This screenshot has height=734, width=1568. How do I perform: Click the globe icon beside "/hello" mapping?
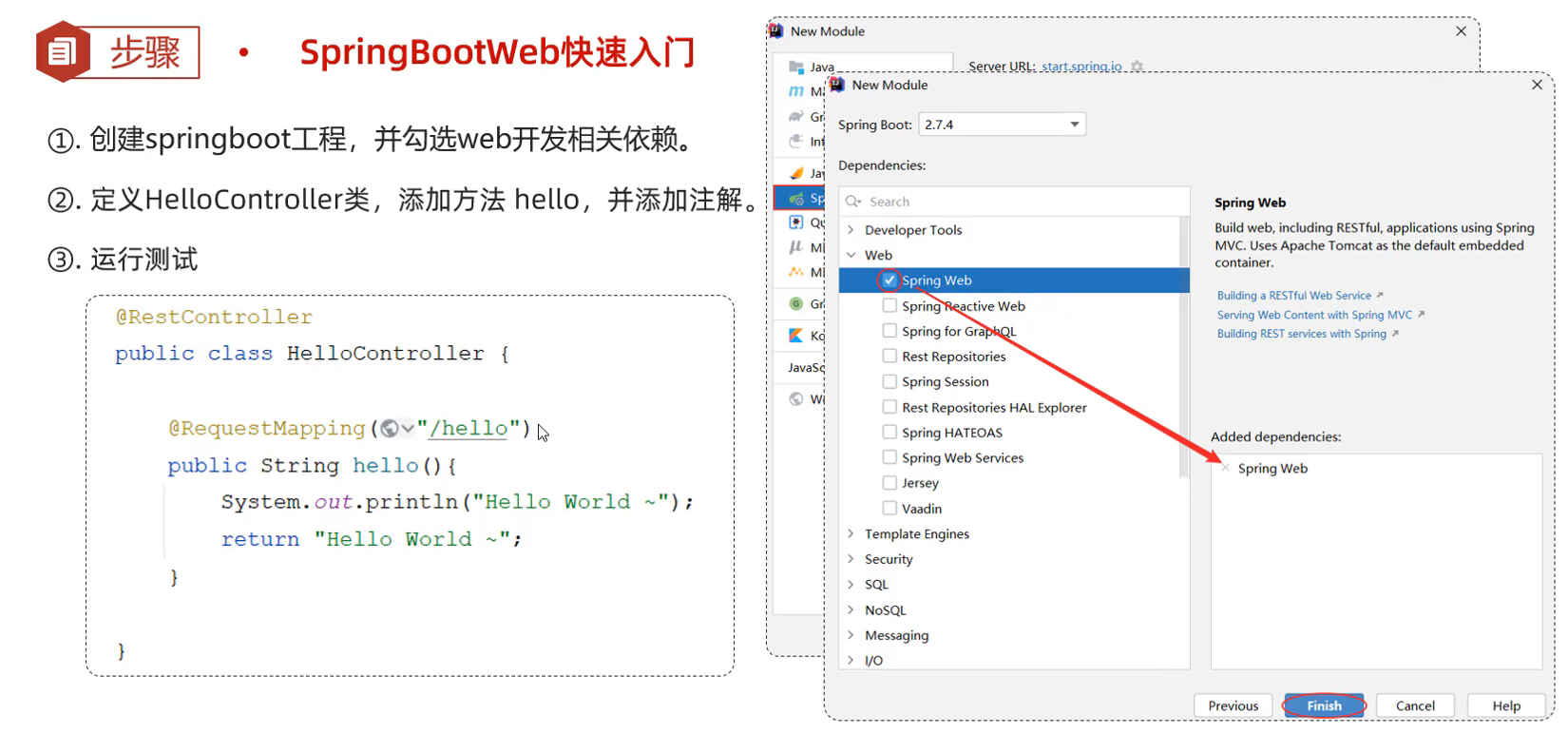pyautogui.click(x=390, y=429)
